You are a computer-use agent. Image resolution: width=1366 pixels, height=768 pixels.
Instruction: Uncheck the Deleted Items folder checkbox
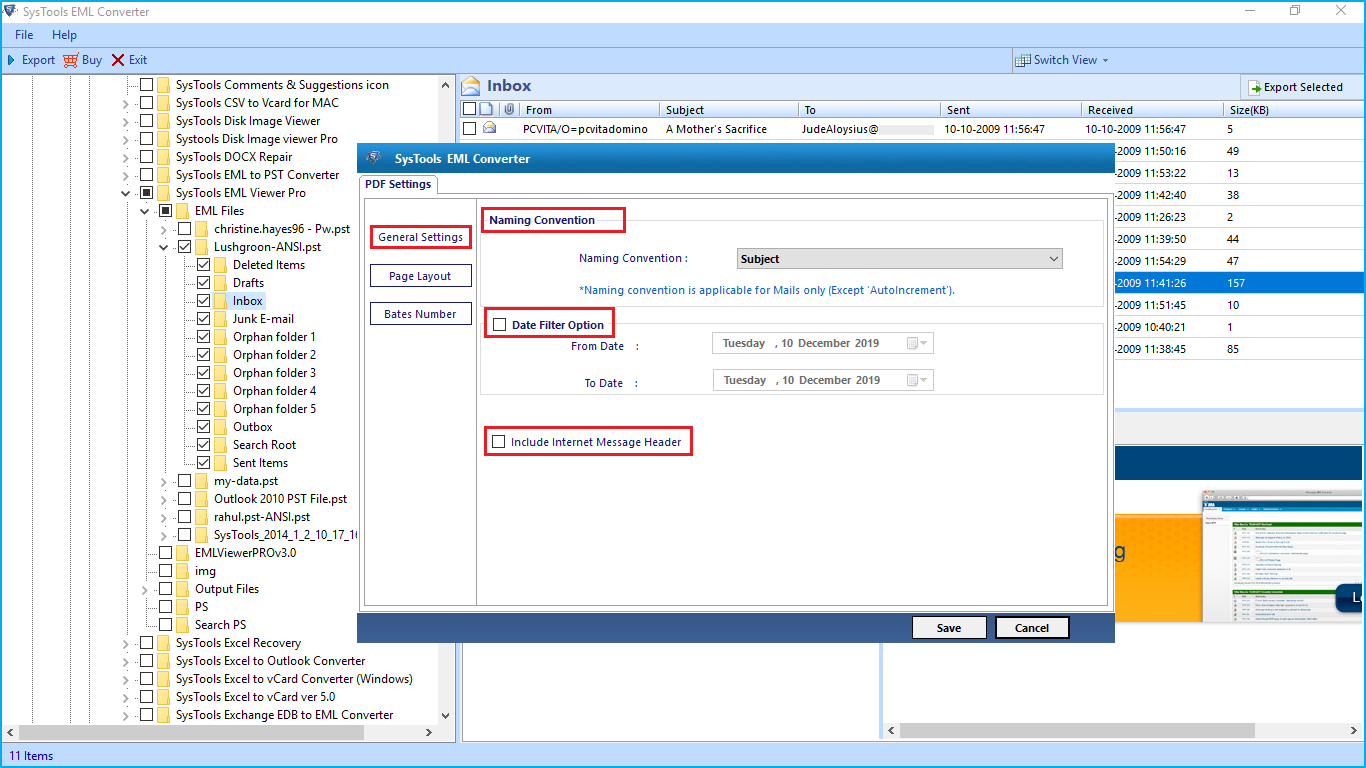click(x=204, y=265)
